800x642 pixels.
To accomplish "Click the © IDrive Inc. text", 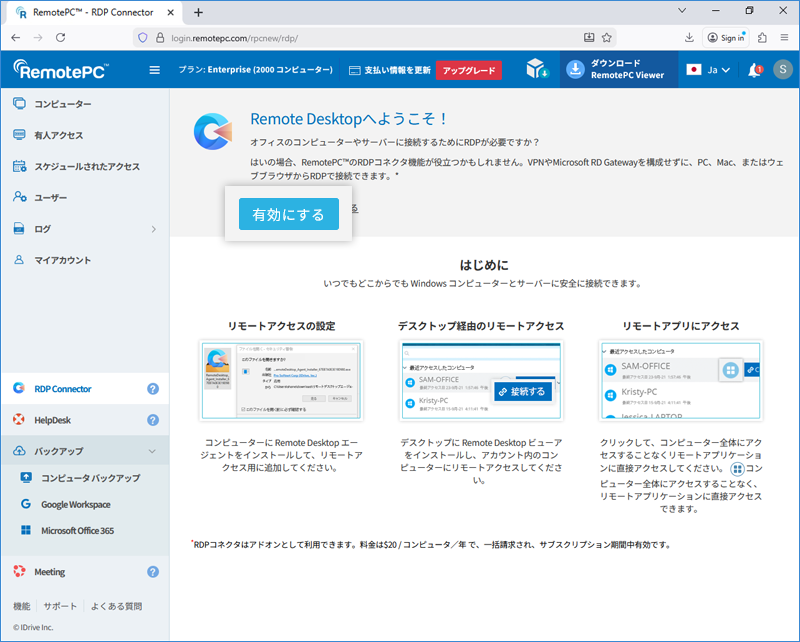I will tap(33, 627).
